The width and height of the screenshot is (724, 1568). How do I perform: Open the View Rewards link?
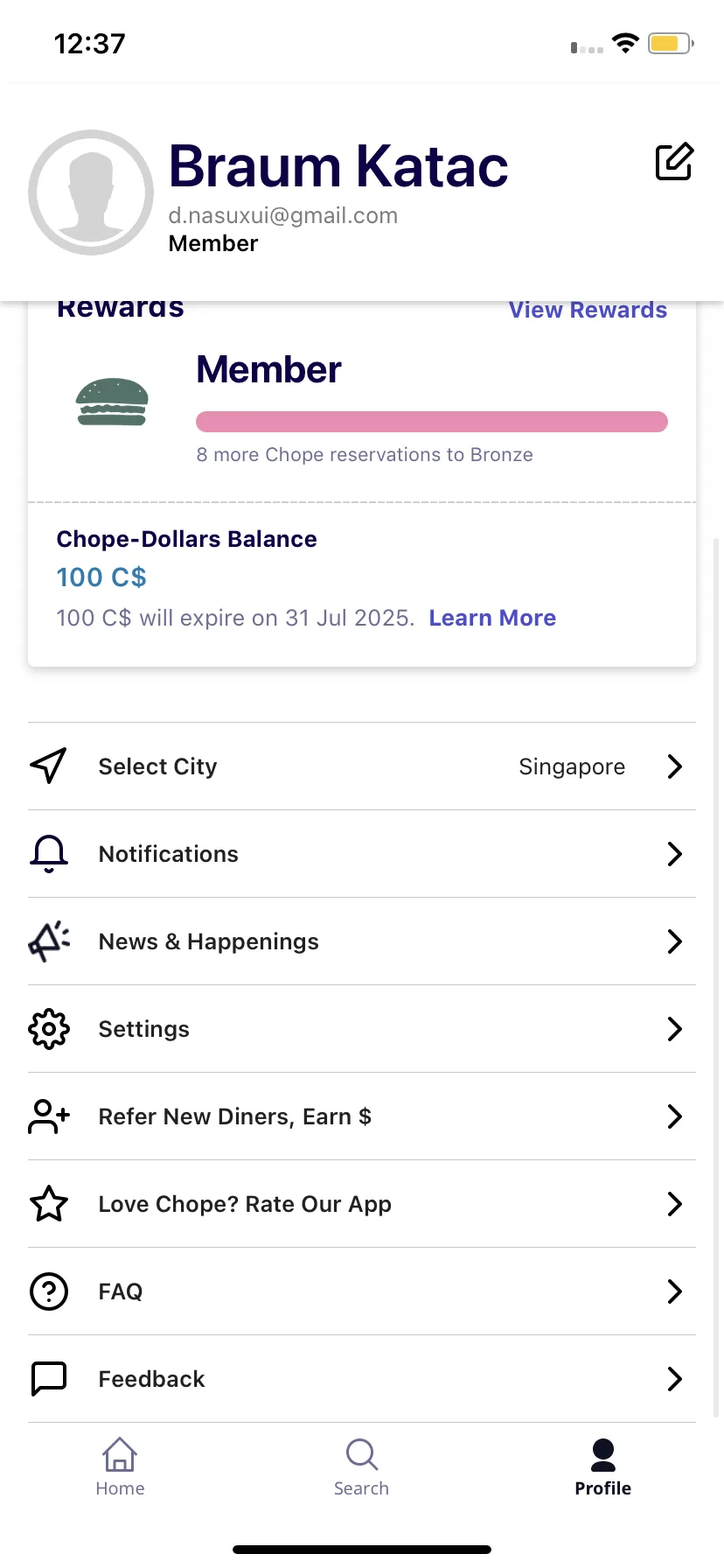point(588,310)
